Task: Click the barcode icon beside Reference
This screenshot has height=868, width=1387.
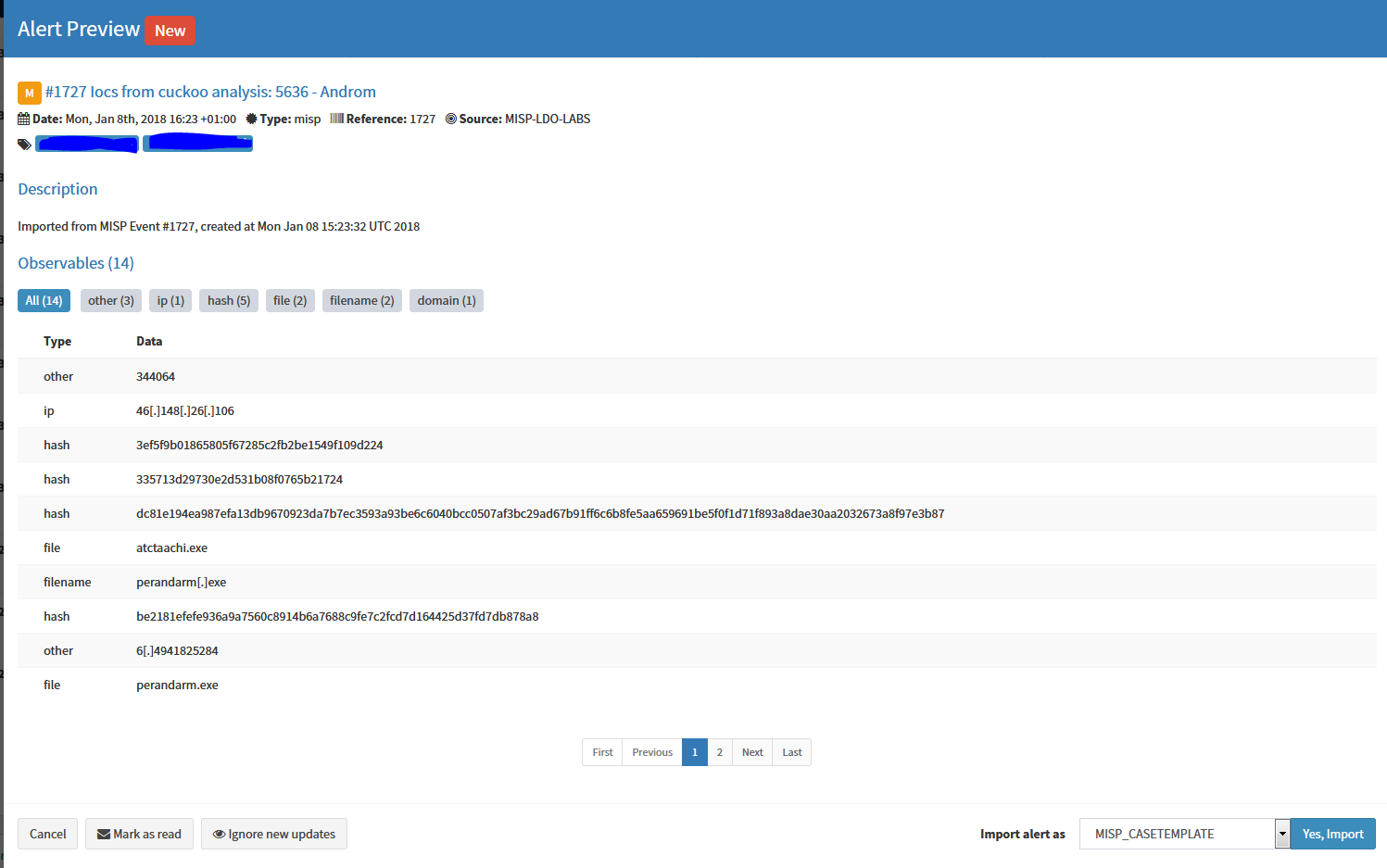Action: tap(339, 119)
